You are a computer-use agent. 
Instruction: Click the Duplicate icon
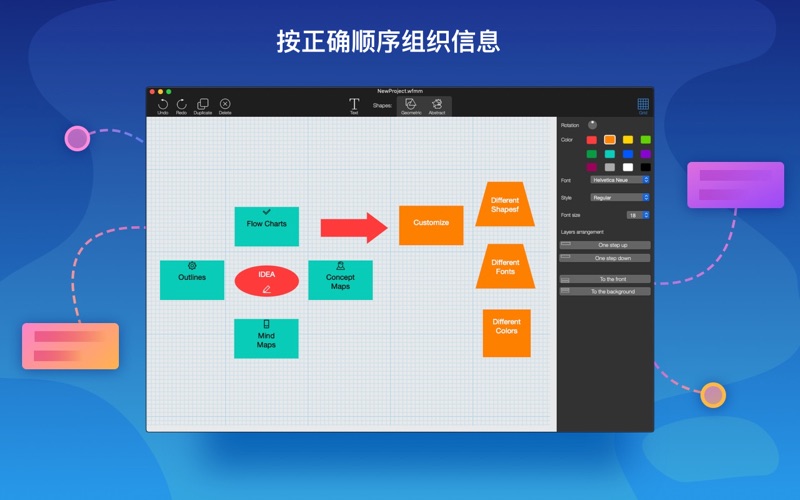pyautogui.click(x=203, y=105)
